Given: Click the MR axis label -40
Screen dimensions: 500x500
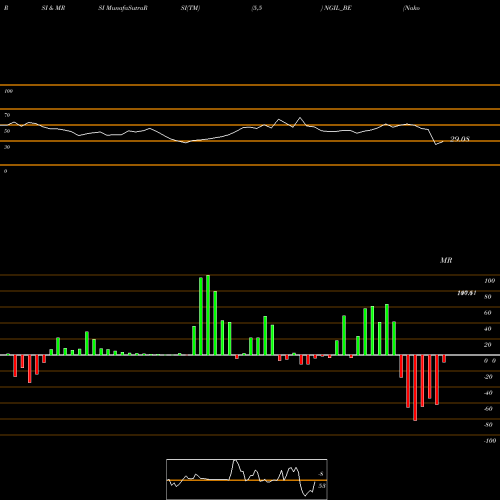Looking at the screenshot, I should 488,393.
